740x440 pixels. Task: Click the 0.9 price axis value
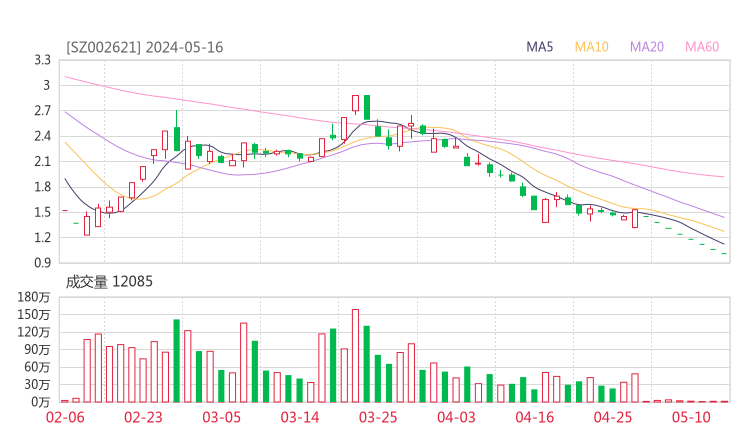[x=42, y=262]
